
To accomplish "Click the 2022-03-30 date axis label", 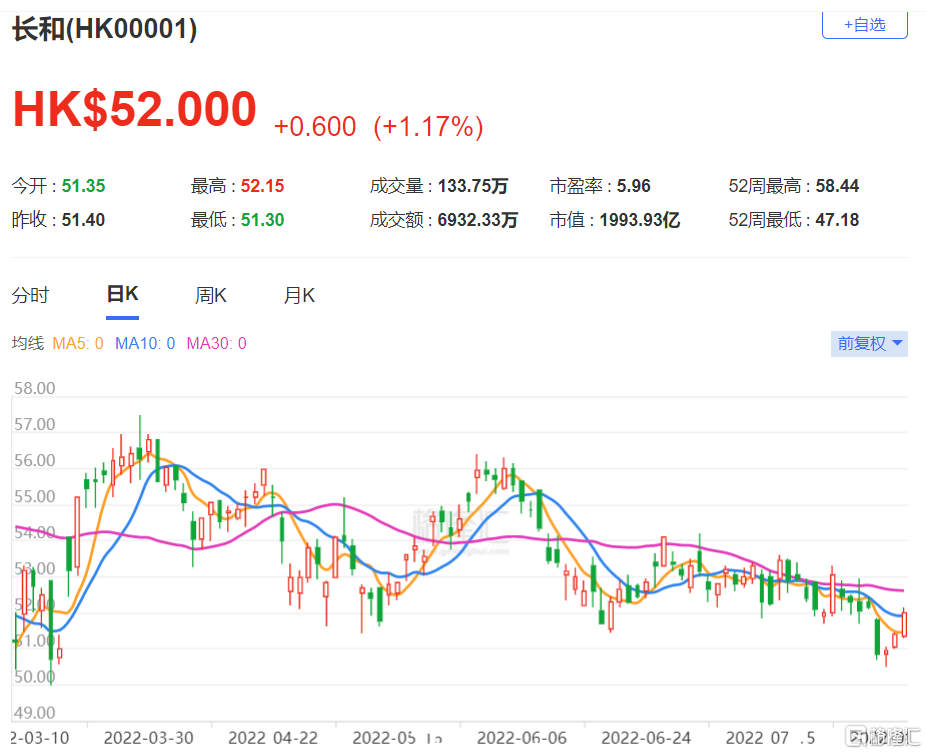I will (148, 738).
